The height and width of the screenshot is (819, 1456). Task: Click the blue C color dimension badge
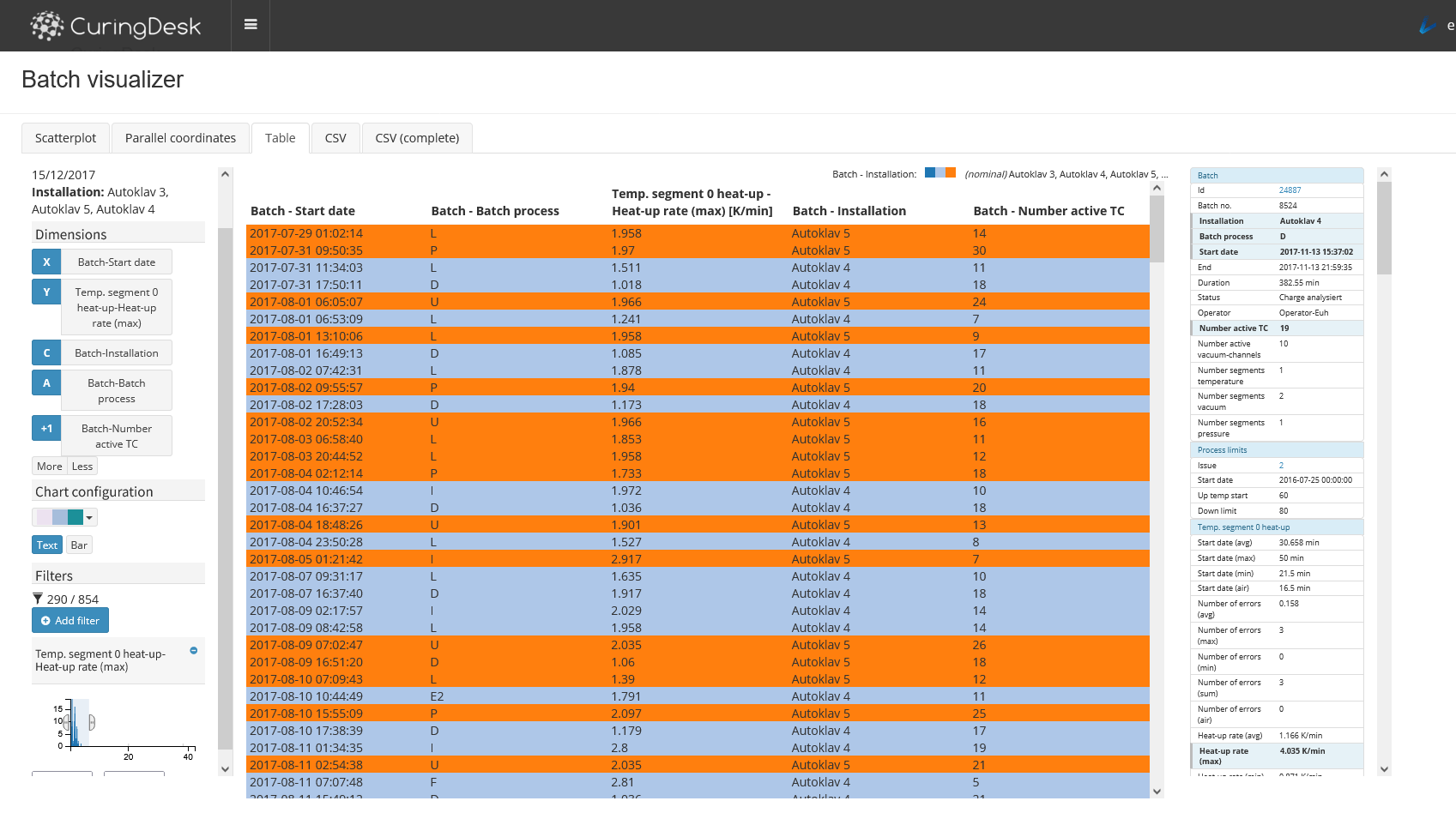click(x=46, y=353)
